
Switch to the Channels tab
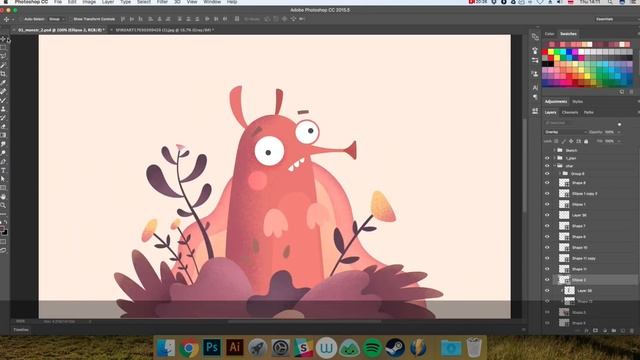tap(570, 112)
